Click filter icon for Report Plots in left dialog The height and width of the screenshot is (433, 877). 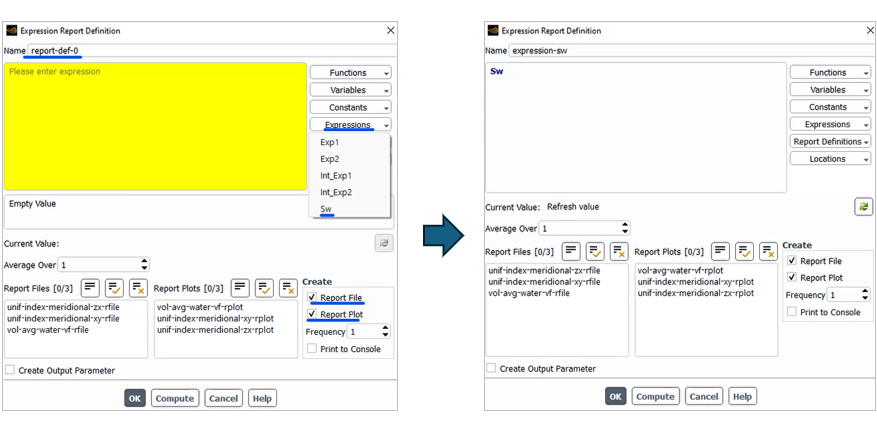click(240, 288)
